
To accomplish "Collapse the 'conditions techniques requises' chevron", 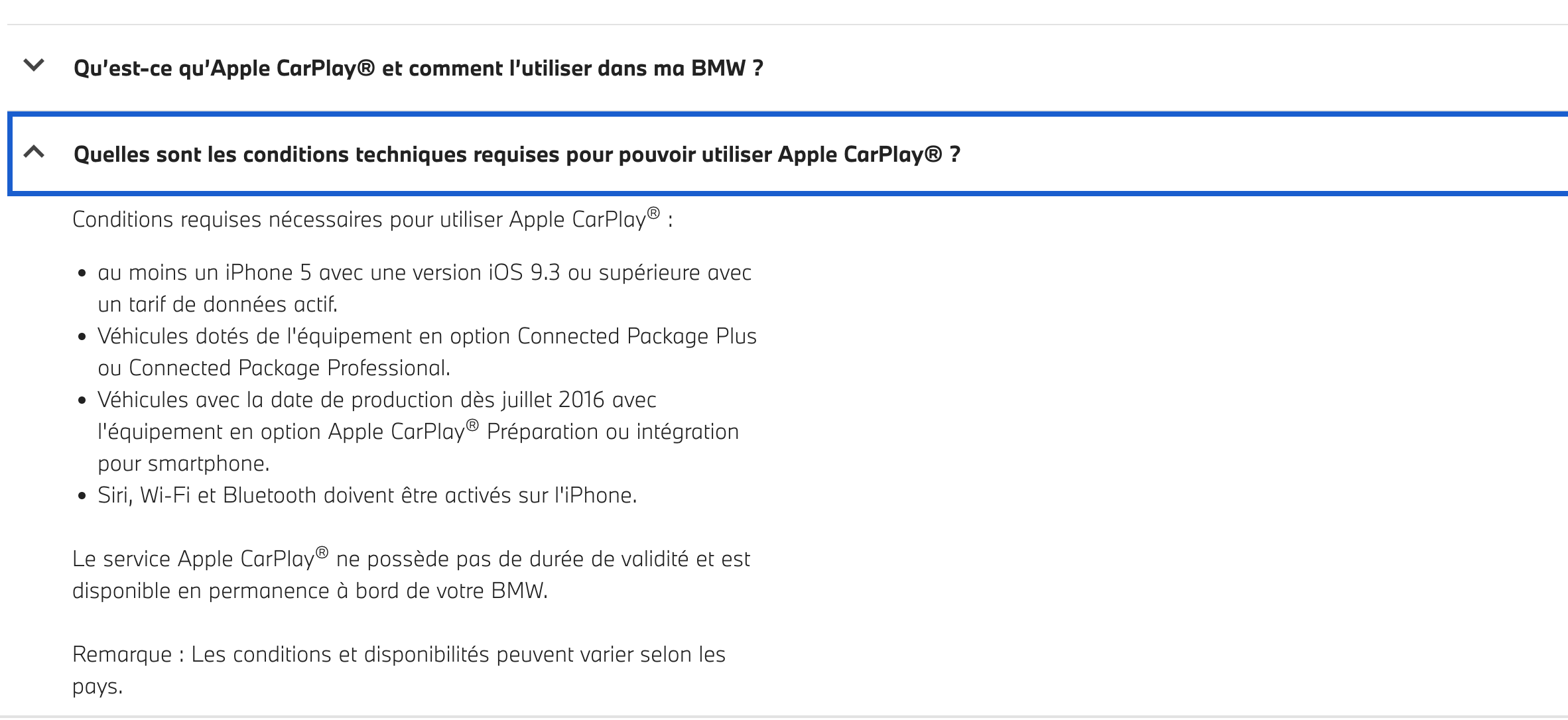I will point(34,152).
